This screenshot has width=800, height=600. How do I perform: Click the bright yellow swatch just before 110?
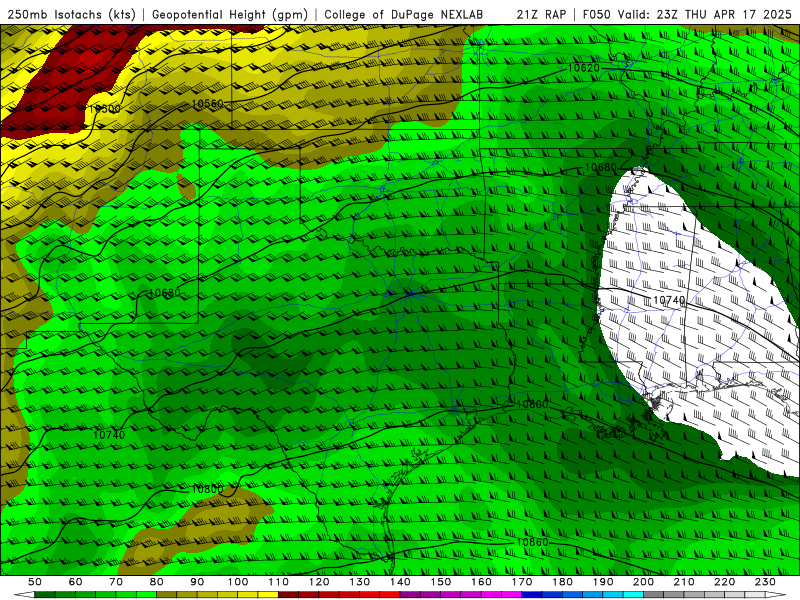pos(268,595)
